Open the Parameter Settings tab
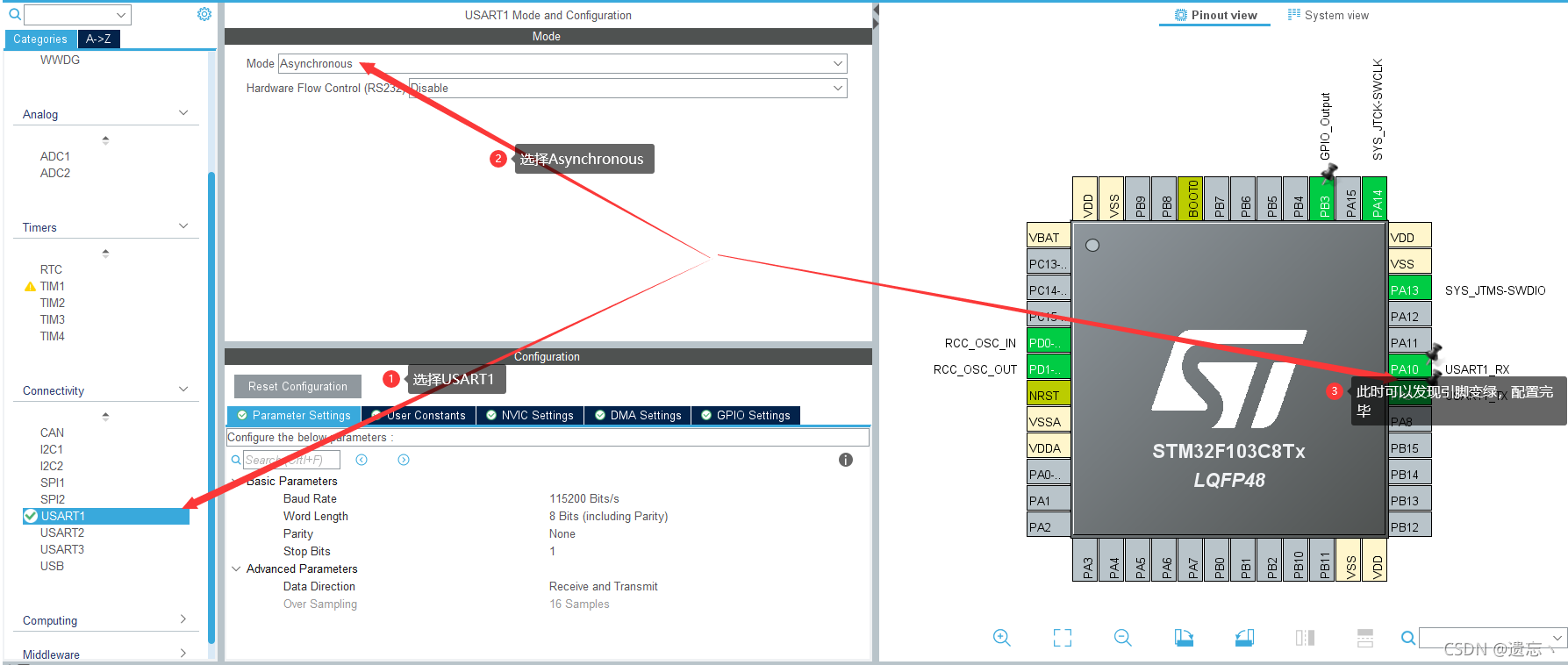Viewport: 1568px width, 665px height. (x=294, y=415)
